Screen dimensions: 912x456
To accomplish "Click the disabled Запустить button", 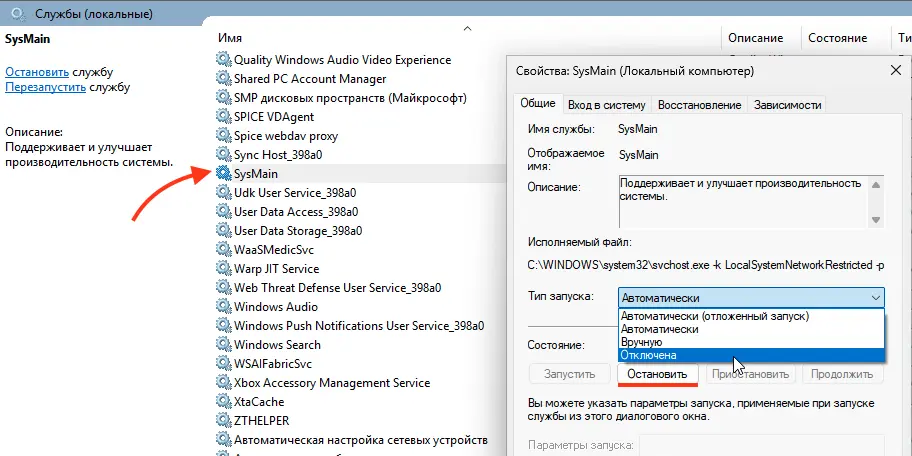I will (x=569, y=374).
